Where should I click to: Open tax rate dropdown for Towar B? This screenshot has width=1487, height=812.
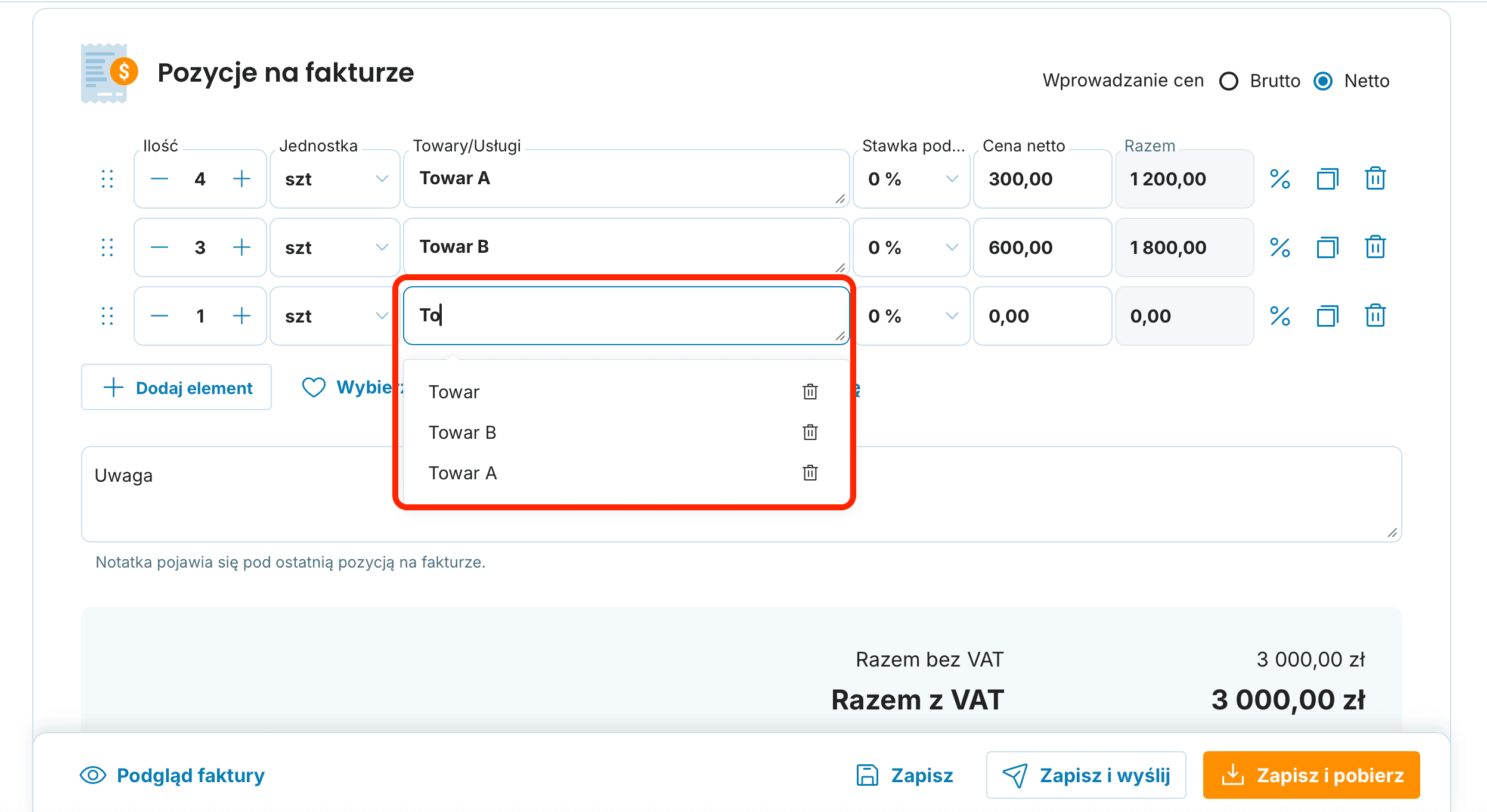pos(911,247)
